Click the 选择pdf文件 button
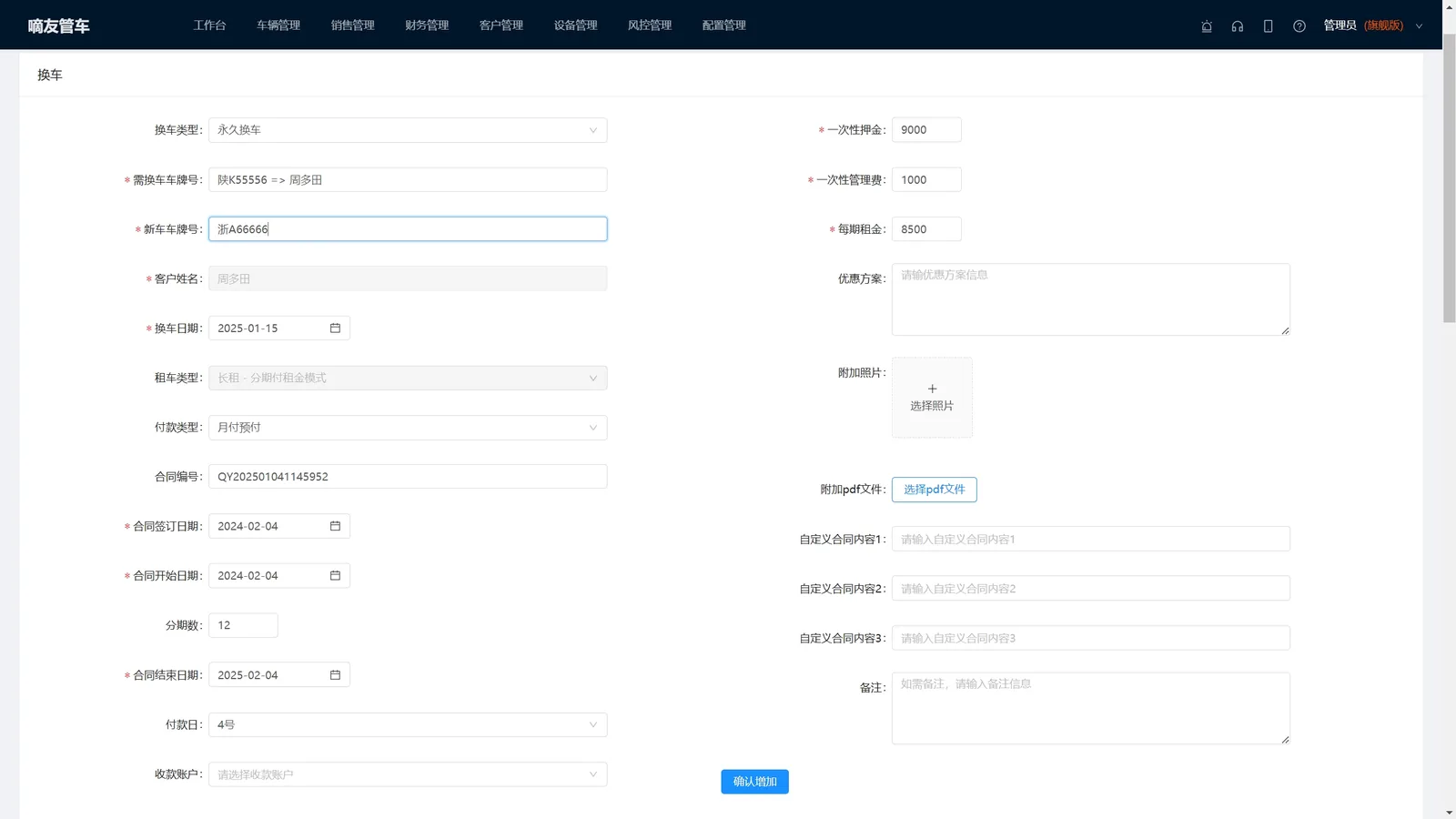The height and width of the screenshot is (819, 1456). click(x=935, y=490)
